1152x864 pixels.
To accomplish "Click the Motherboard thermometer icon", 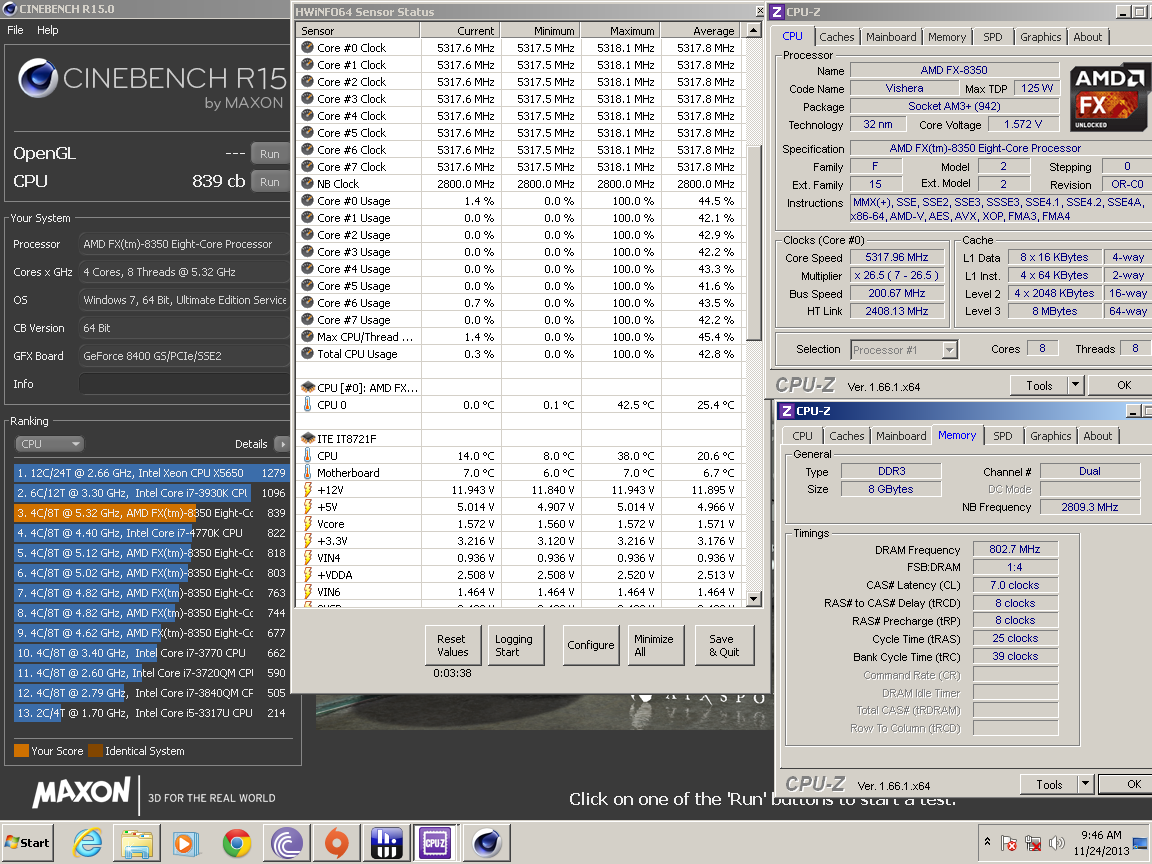I will pyautogui.click(x=307, y=473).
